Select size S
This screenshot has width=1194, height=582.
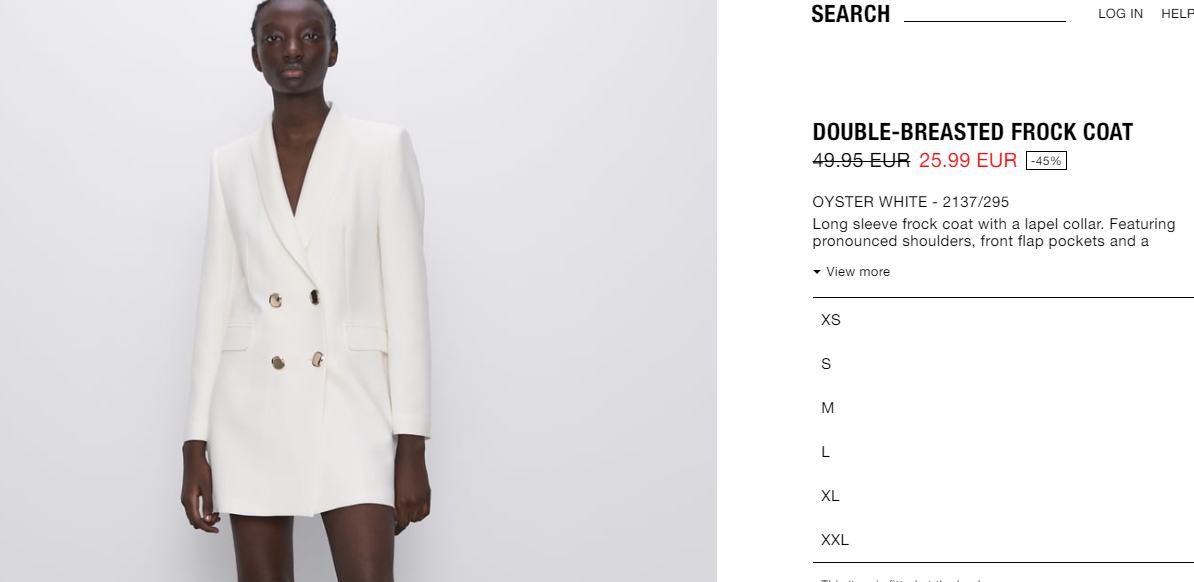pyautogui.click(x=1003, y=364)
